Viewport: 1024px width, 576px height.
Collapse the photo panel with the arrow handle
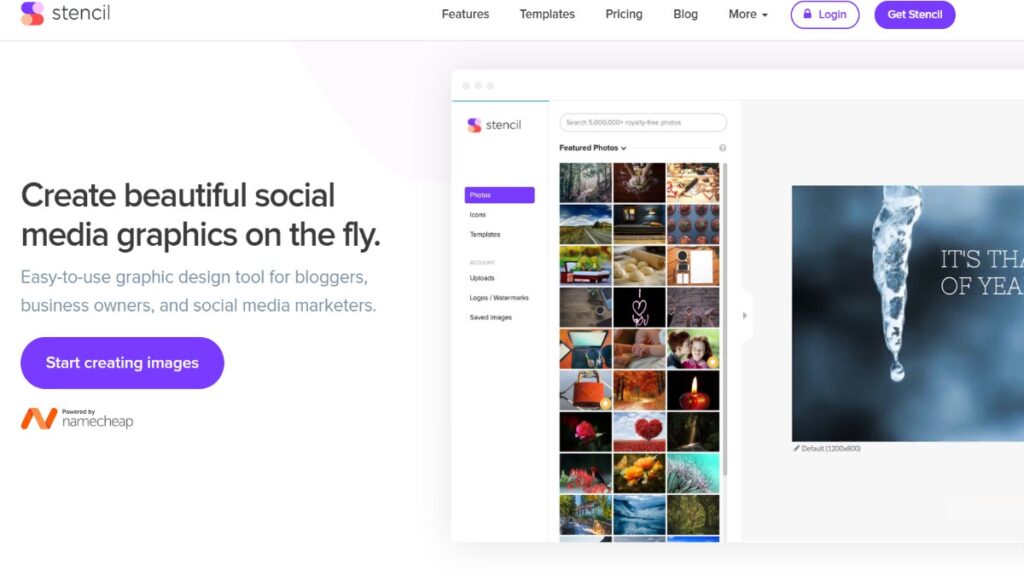[744, 316]
